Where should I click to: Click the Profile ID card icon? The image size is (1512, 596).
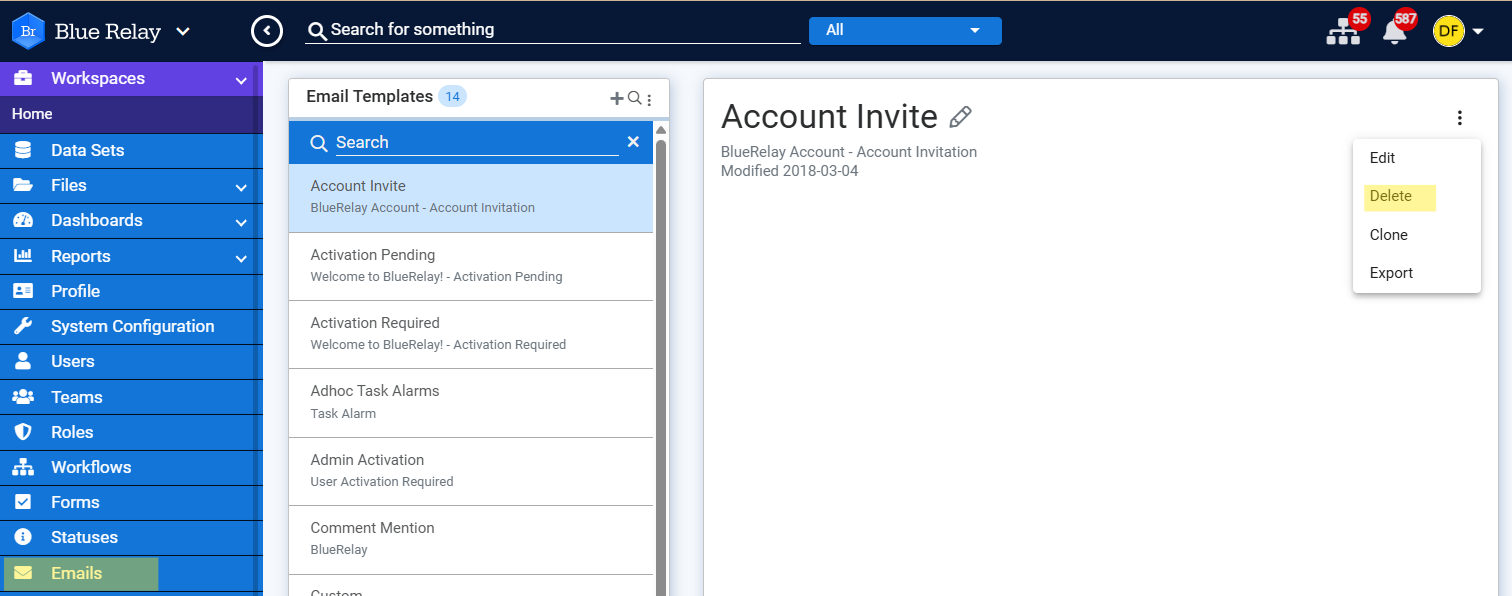[x=23, y=291]
